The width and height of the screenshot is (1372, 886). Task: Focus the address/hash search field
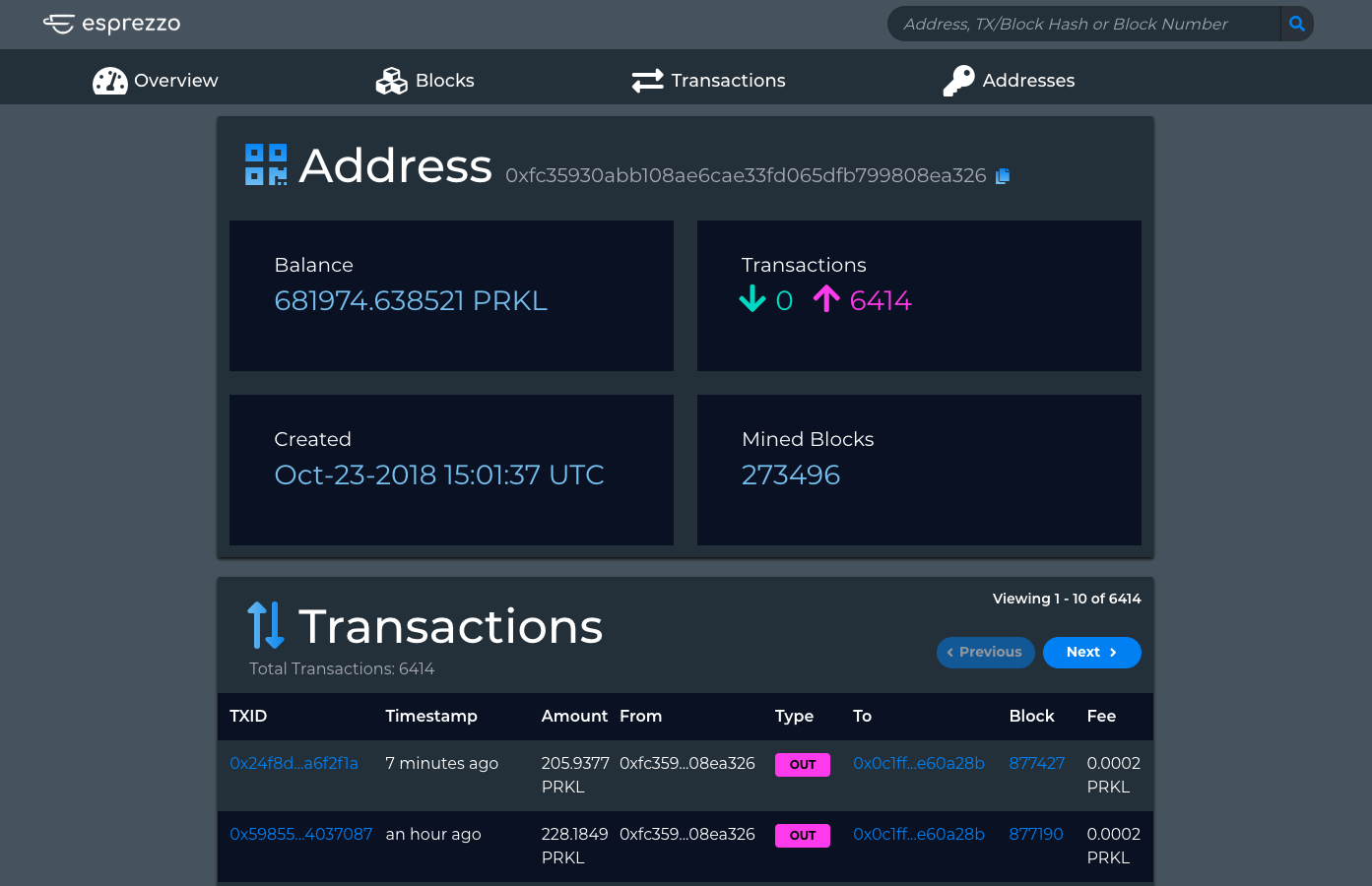[x=1083, y=24]
